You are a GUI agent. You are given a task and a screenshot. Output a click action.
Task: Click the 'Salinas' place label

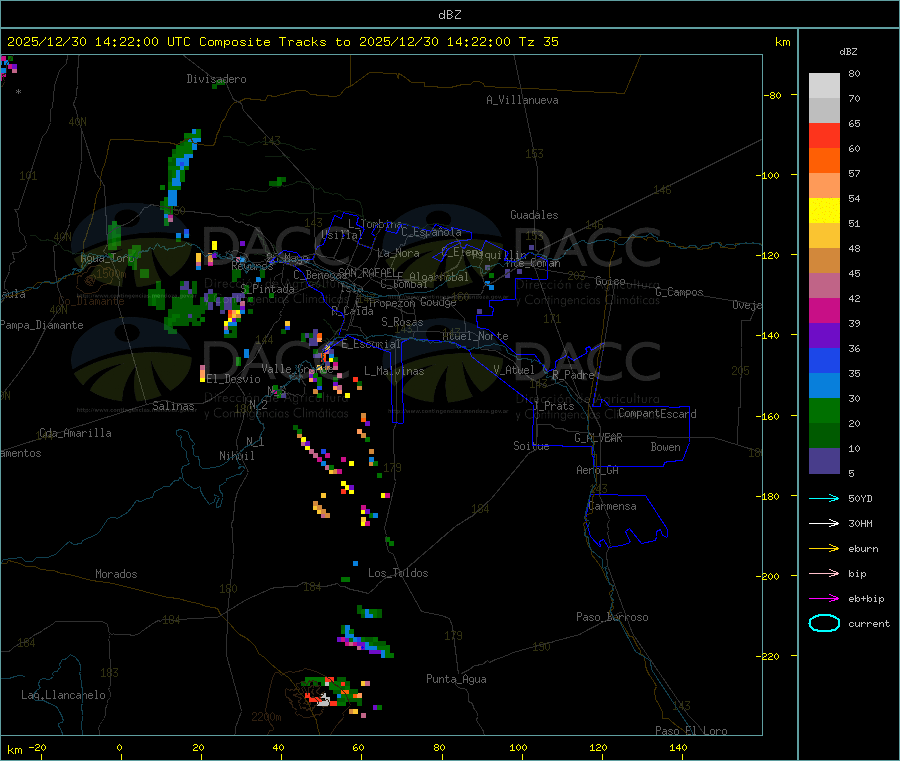[173, 406]
